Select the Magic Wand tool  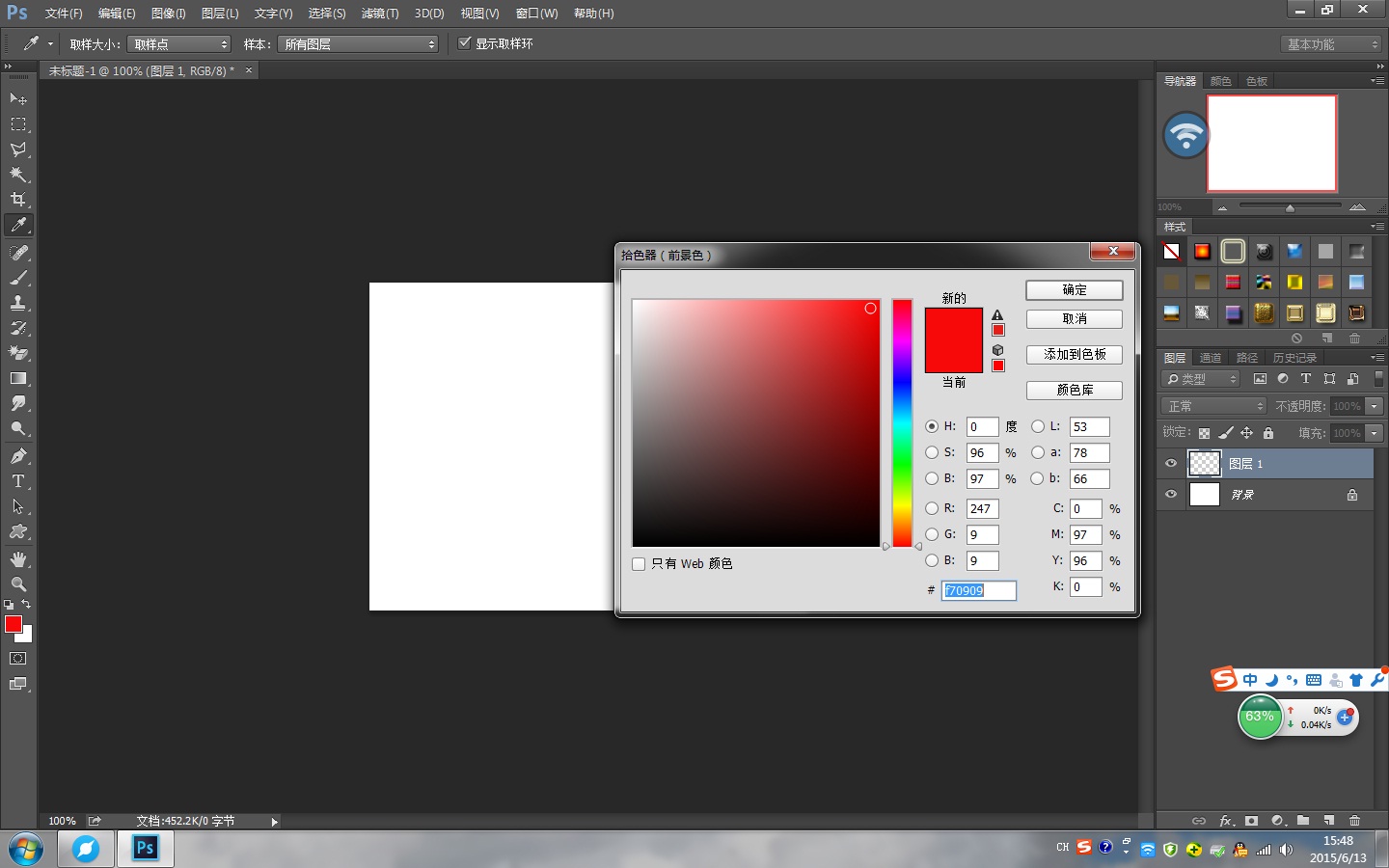click(x=18, y=175)
